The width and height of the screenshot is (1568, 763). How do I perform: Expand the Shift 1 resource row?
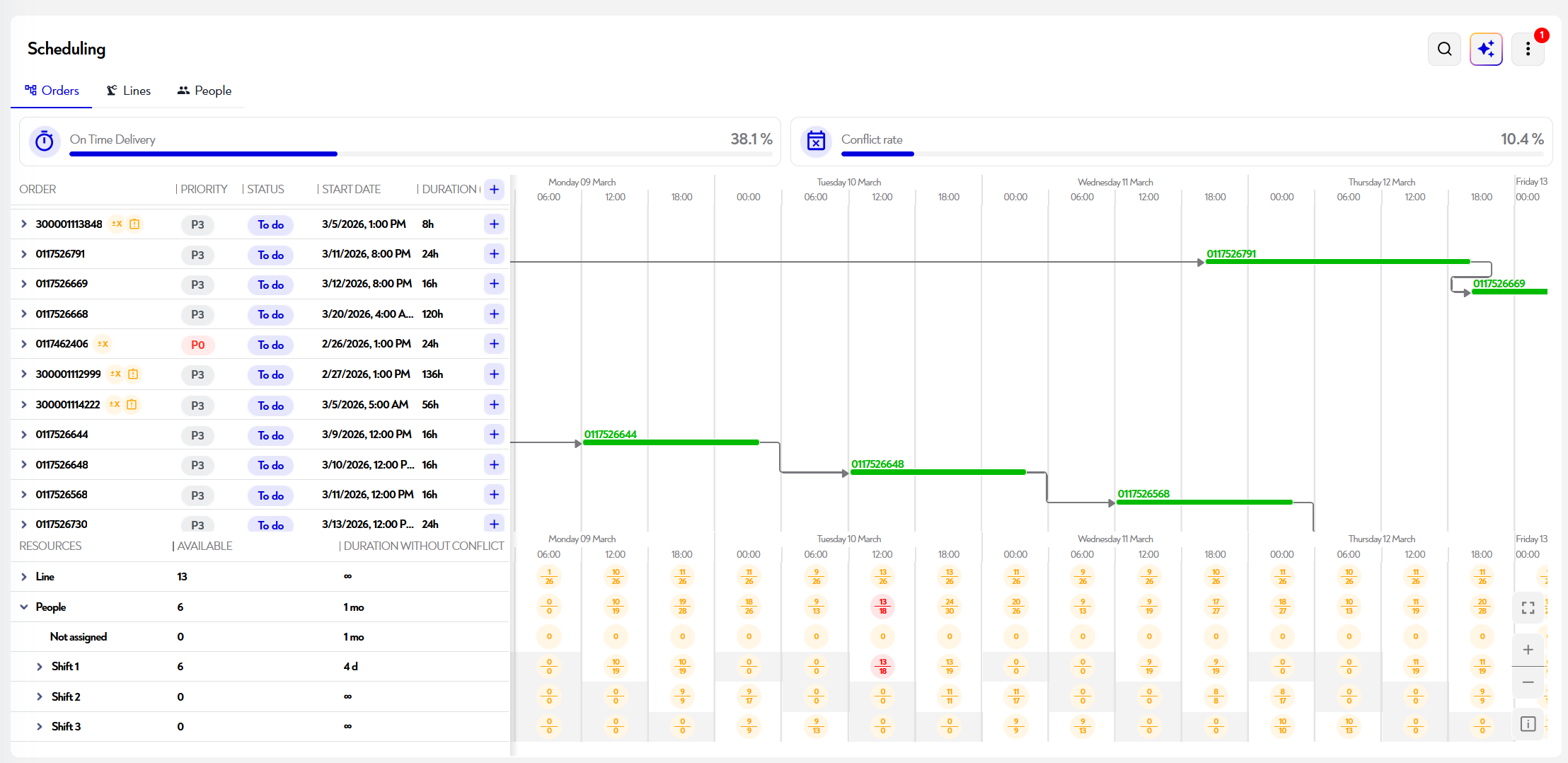(x=39, y=666)
